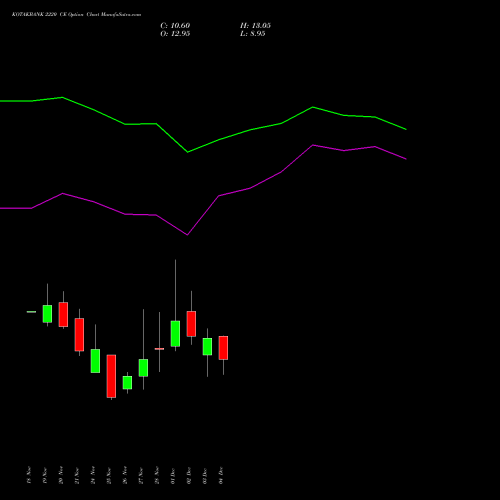Viewport: 500px width, 500px height.
Task: Select the close value C: 10.60
Action: pos(175,26)
